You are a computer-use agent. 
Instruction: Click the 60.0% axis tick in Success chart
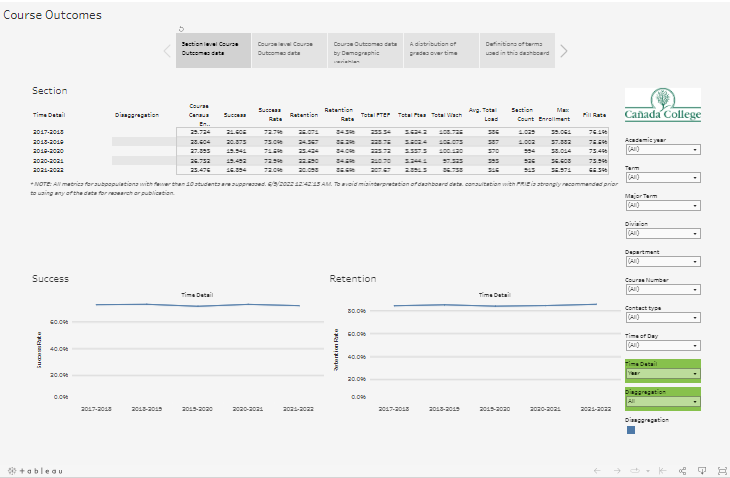pyautogui.click(x=59, y=322)
